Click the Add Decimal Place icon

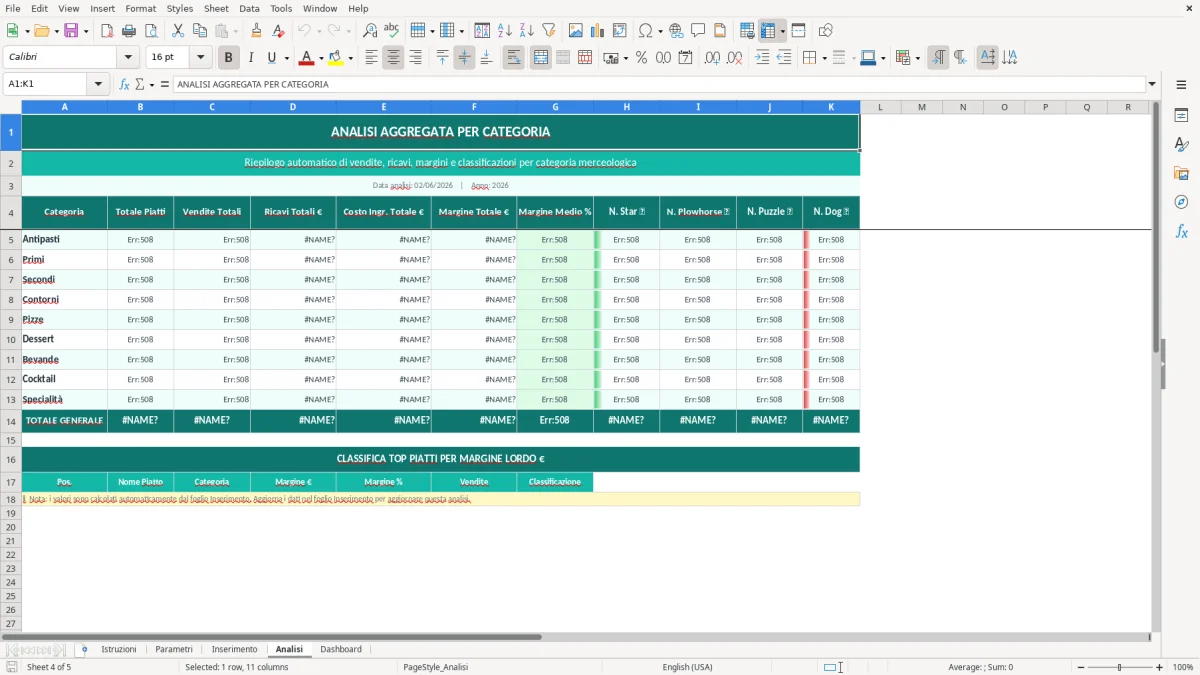tap(712, 58)
